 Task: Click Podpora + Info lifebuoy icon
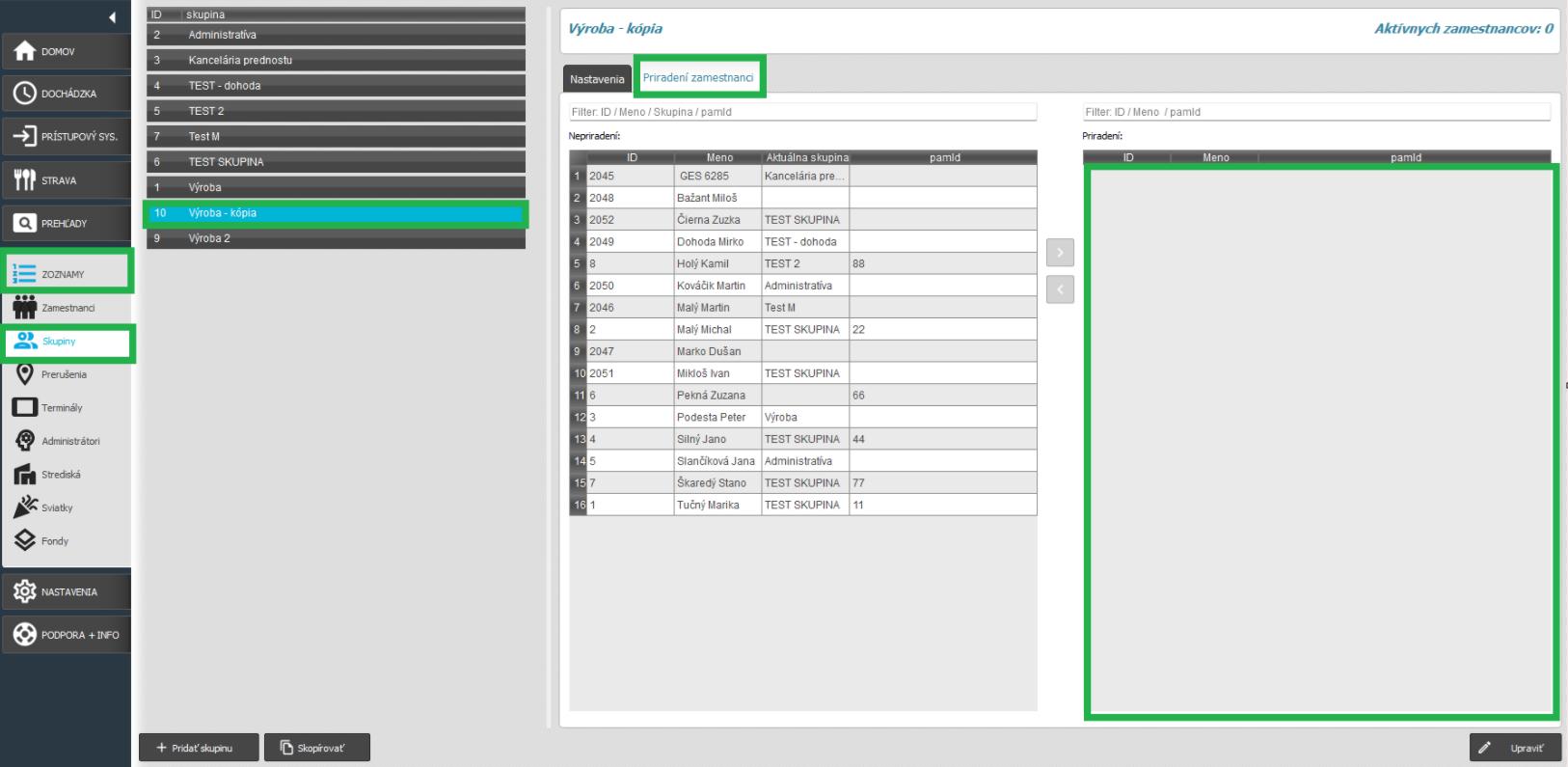pyautogui.click(x=25, y=635)
